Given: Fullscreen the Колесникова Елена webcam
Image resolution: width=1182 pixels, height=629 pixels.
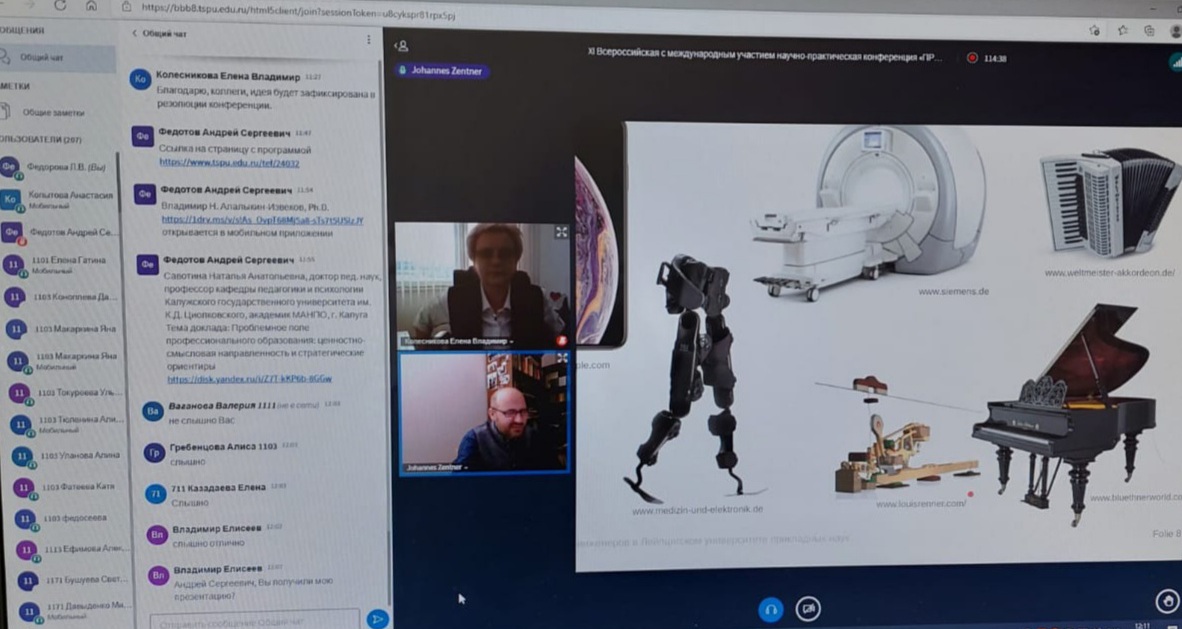Looking at the screenshot, I should coord(561,232).
